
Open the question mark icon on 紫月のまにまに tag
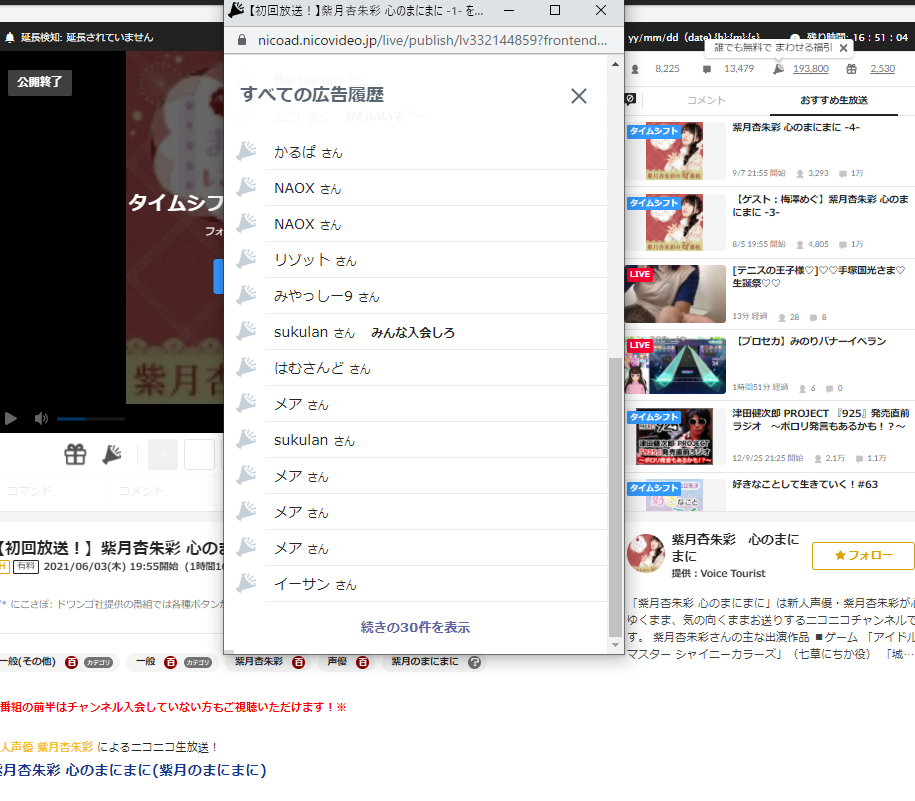tap(474, 662)
